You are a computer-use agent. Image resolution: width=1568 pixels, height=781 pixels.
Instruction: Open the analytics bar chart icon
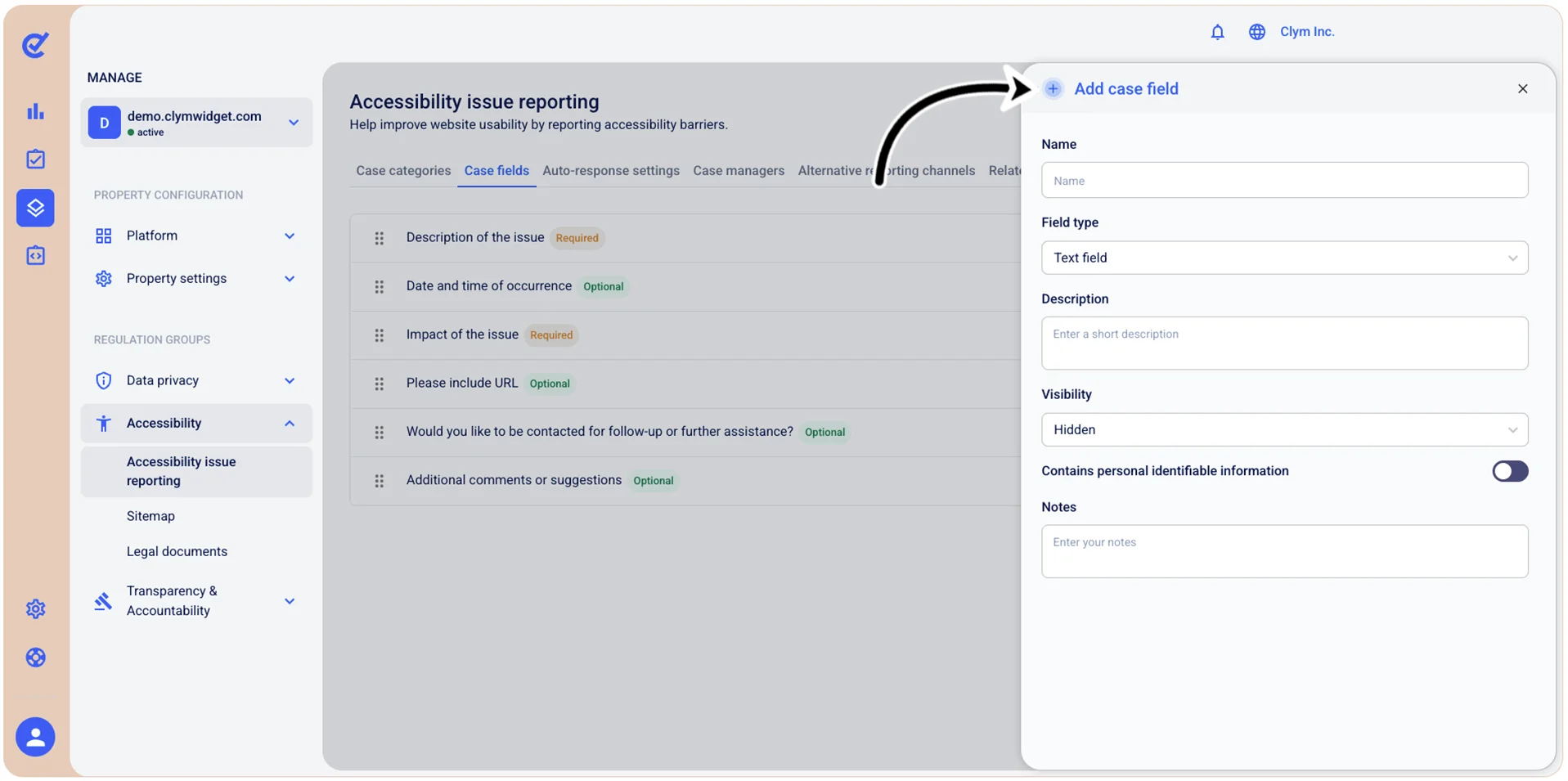coord(35,111)
